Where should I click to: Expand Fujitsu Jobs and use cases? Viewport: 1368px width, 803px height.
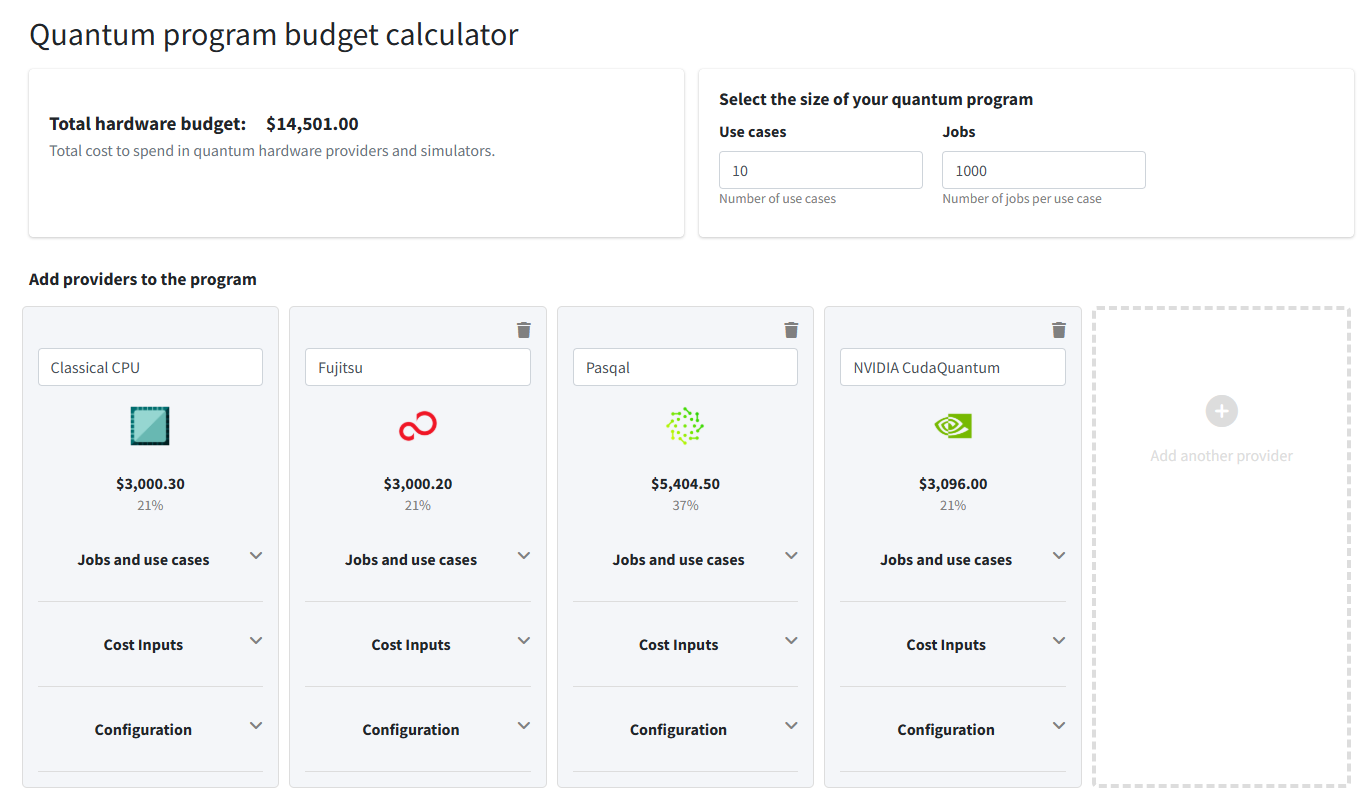[524, 556]
